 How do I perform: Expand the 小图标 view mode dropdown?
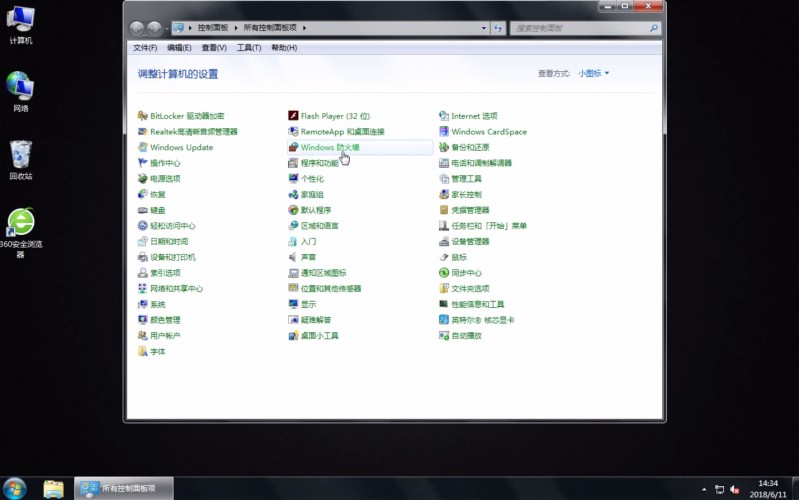pyautogui.click(x=594, y=73)
